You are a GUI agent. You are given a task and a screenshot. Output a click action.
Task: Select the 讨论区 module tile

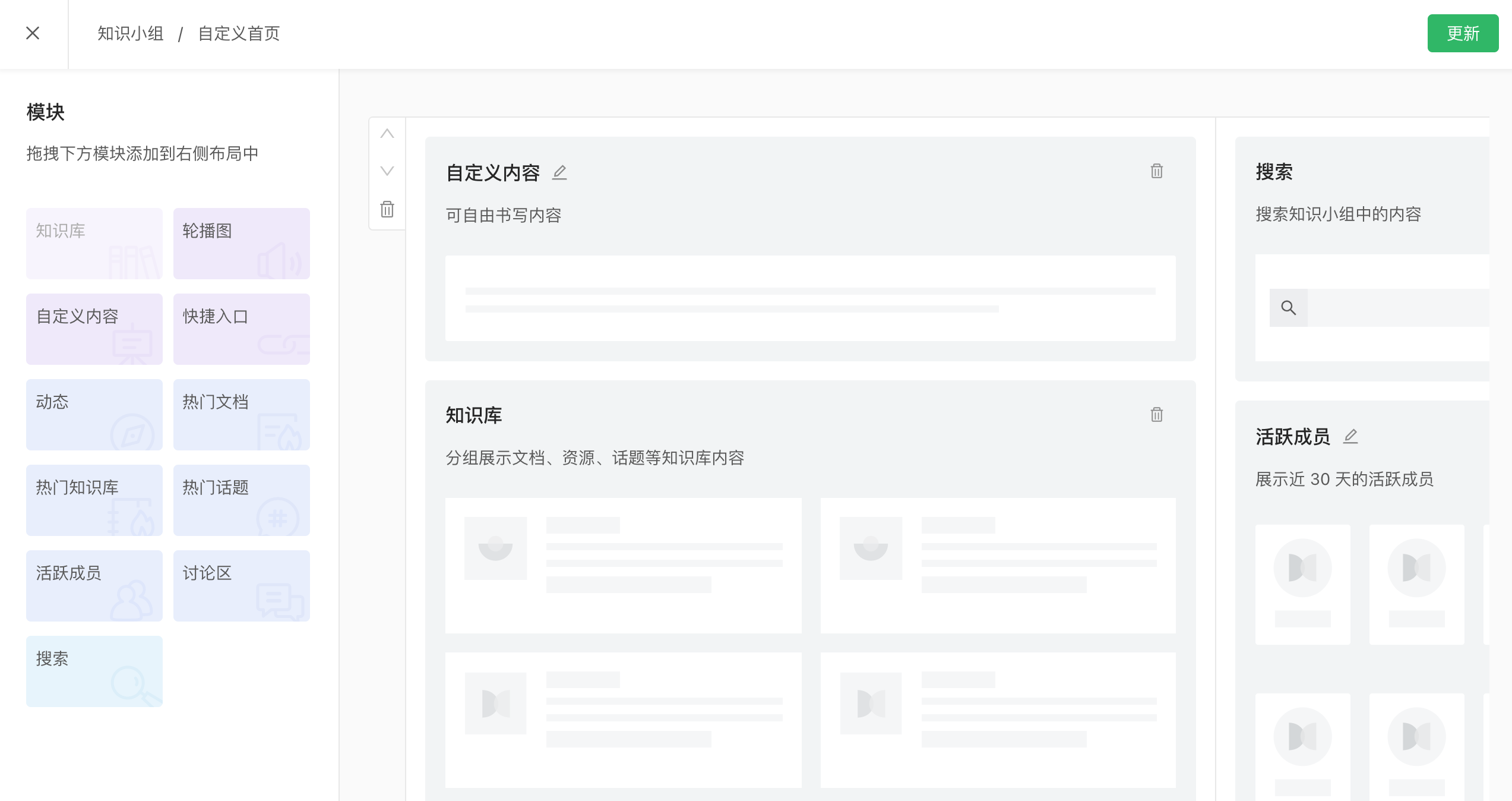click(x=241, y=586)
